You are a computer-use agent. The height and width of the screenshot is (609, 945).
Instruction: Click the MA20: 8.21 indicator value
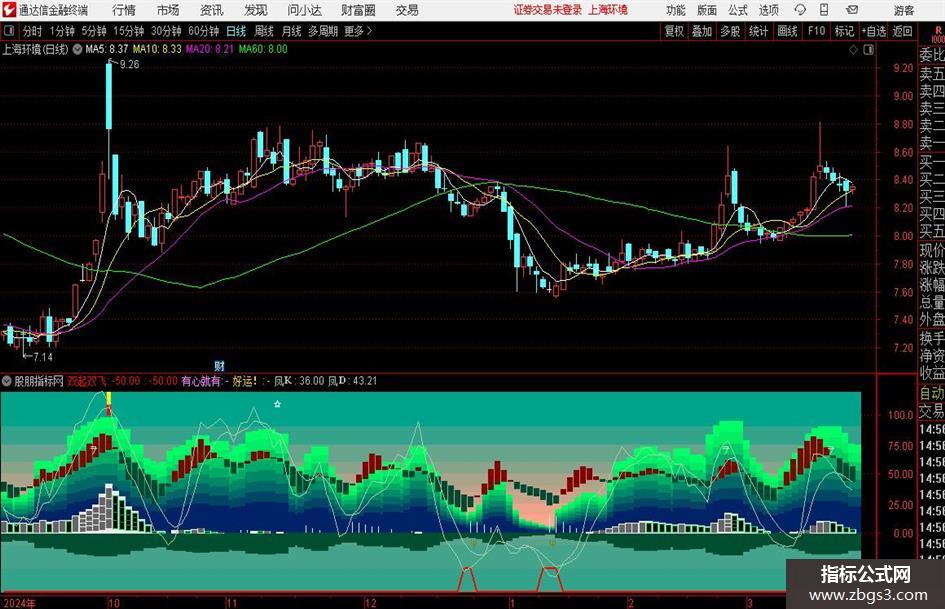210,49
